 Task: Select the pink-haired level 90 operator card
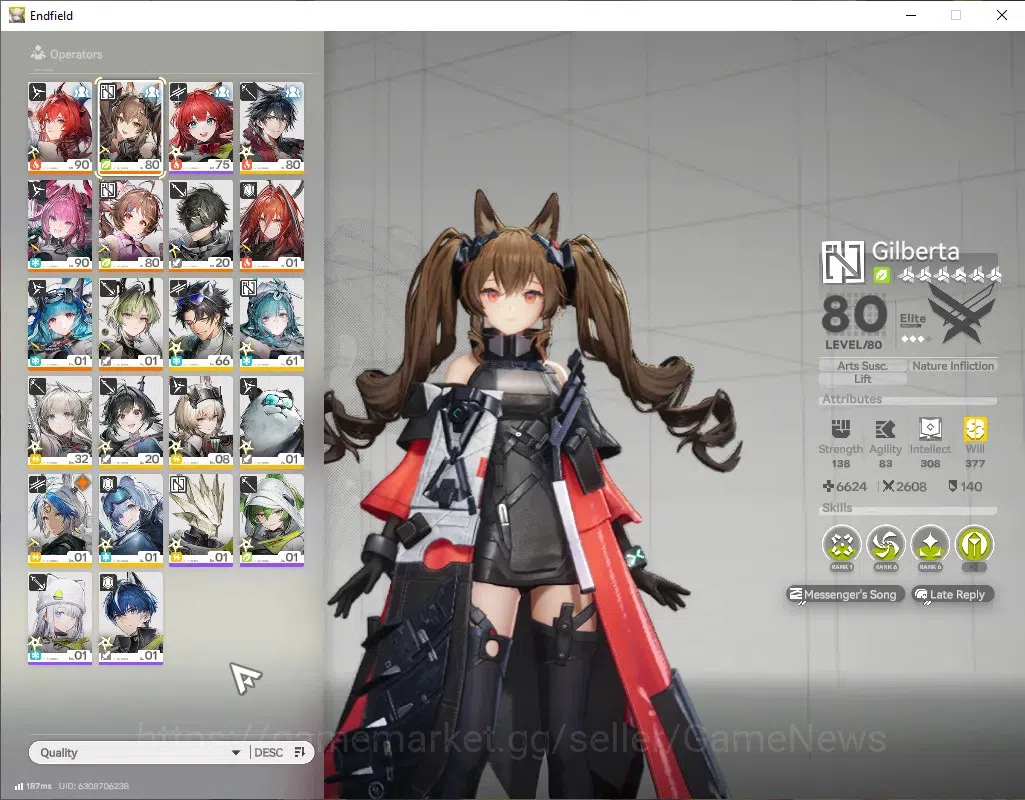59,225
